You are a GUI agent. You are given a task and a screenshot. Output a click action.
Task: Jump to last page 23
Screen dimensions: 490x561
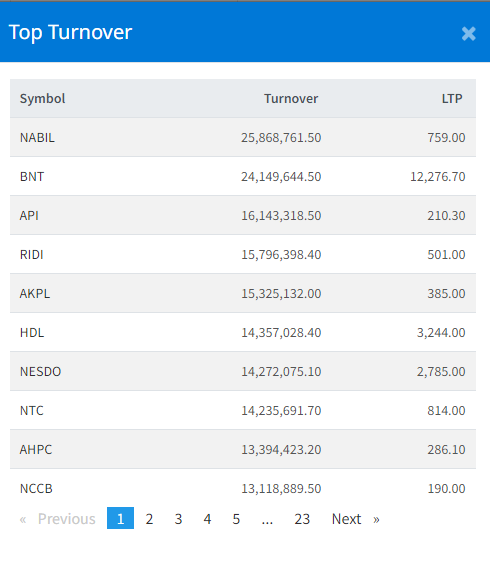[302, 518]
